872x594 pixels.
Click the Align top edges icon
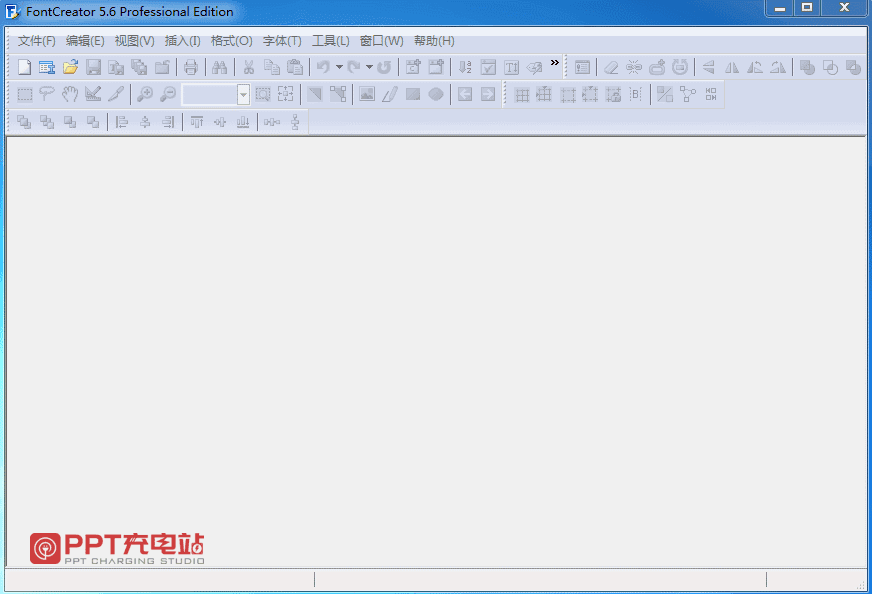pos(197,122)
